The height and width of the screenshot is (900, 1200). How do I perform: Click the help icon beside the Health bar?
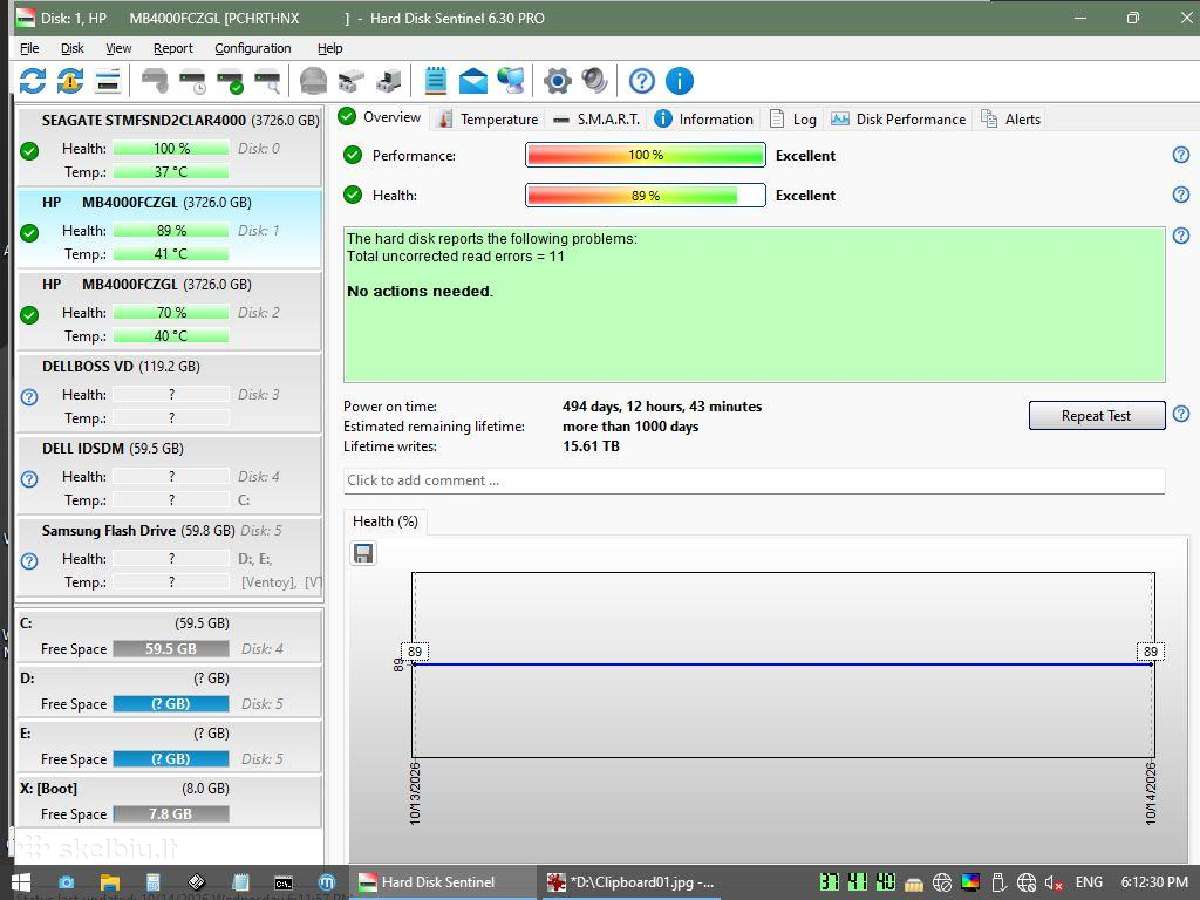[x=1181, y=195]
